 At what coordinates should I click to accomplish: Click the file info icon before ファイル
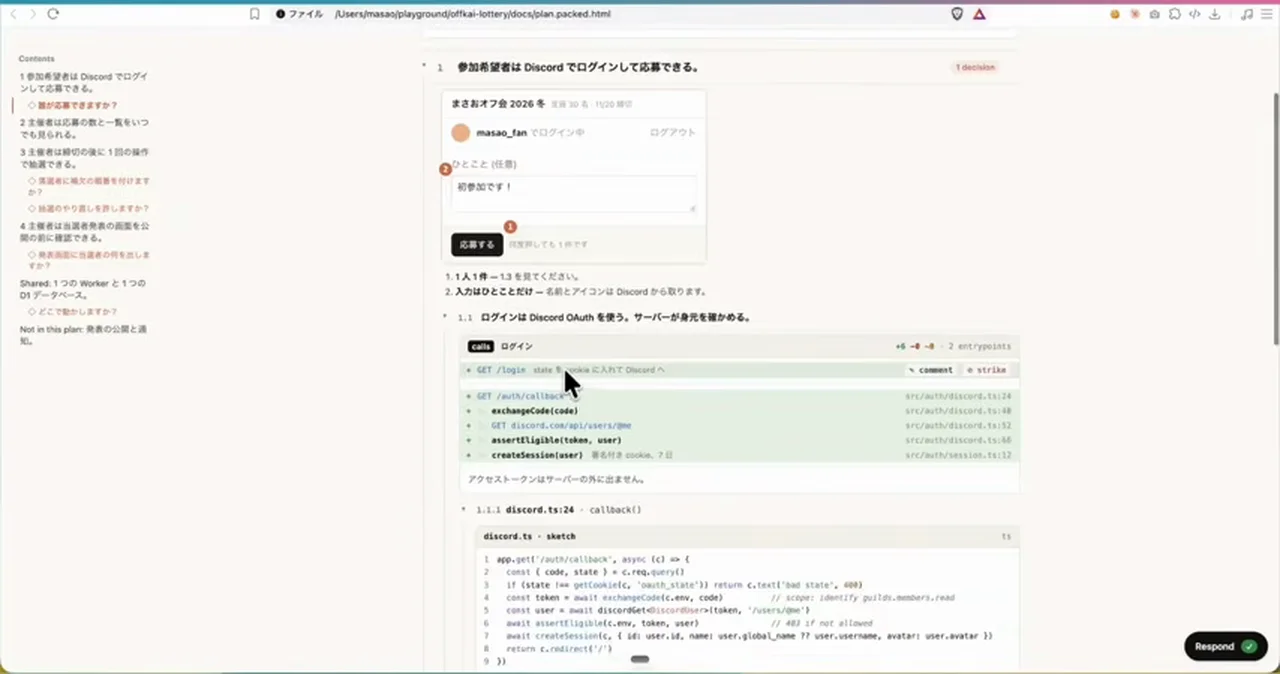point(281,14)
